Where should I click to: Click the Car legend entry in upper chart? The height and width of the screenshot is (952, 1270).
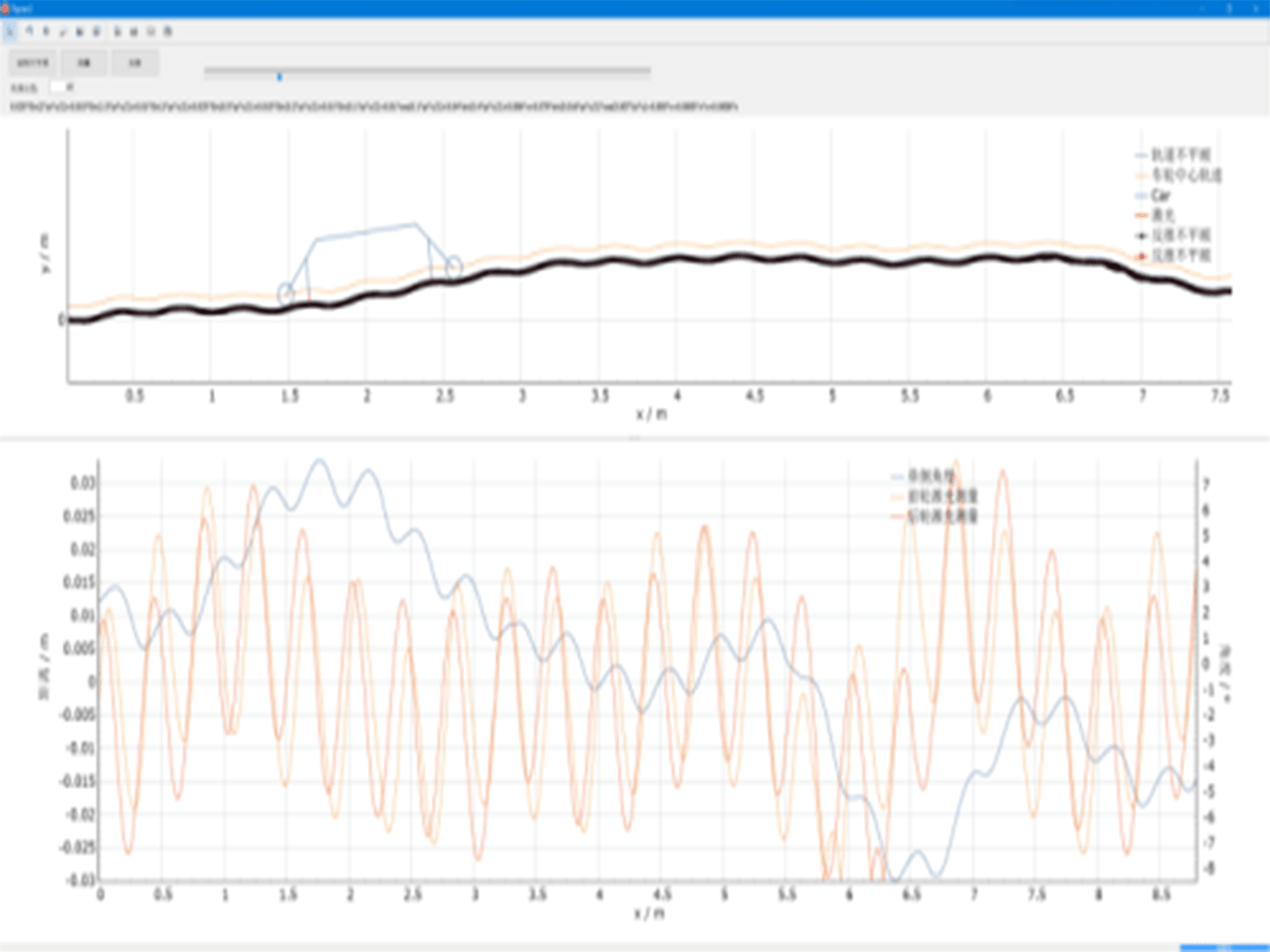click(x=1153, y=196)
